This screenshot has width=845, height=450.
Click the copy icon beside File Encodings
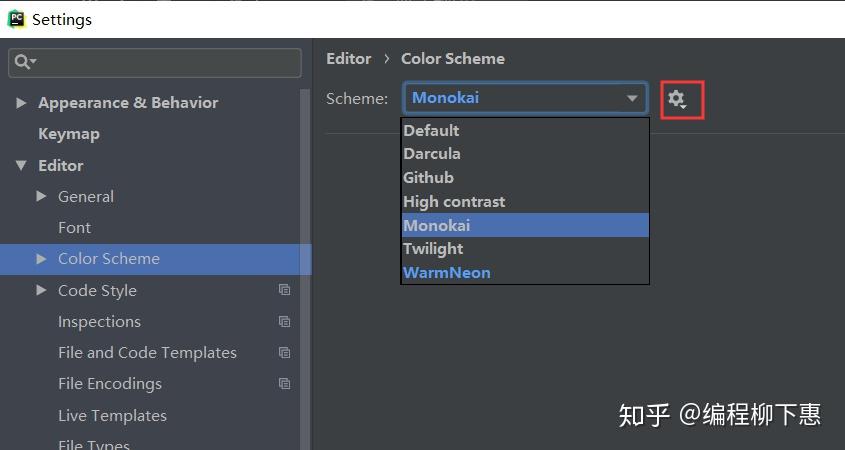284,384
